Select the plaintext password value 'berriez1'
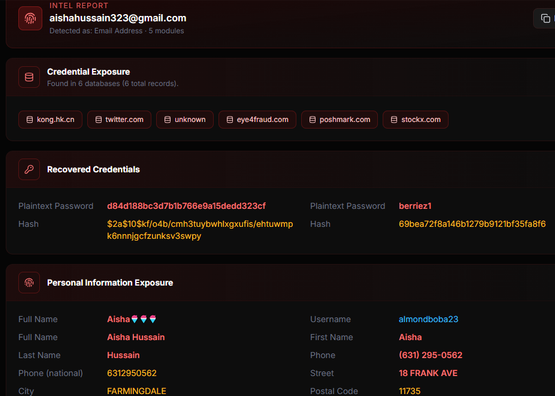555x396 pixels. tap(415, 206)
